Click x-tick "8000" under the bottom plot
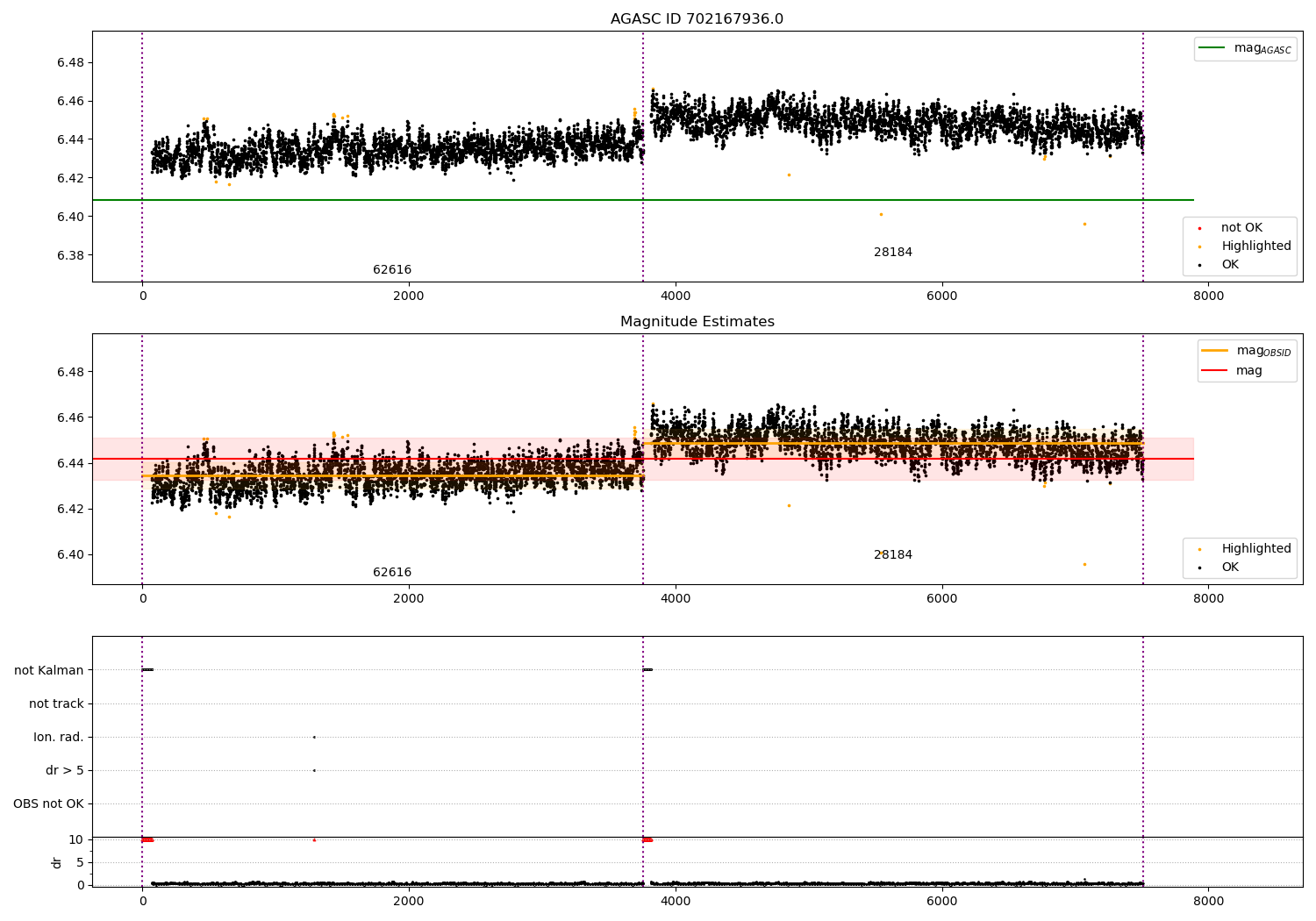 (1208, 902)
